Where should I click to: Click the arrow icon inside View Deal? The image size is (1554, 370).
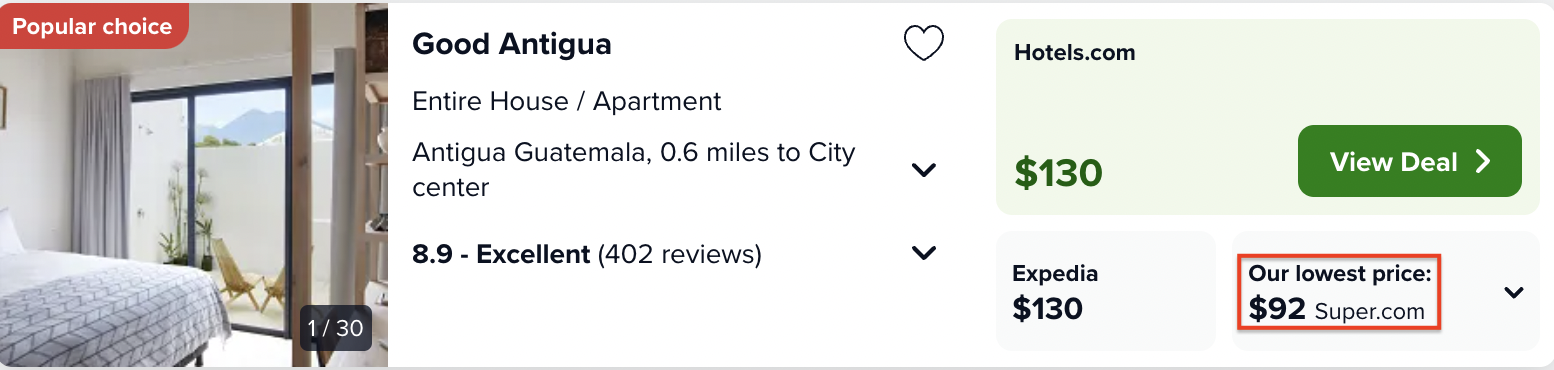click(1483, 162)
